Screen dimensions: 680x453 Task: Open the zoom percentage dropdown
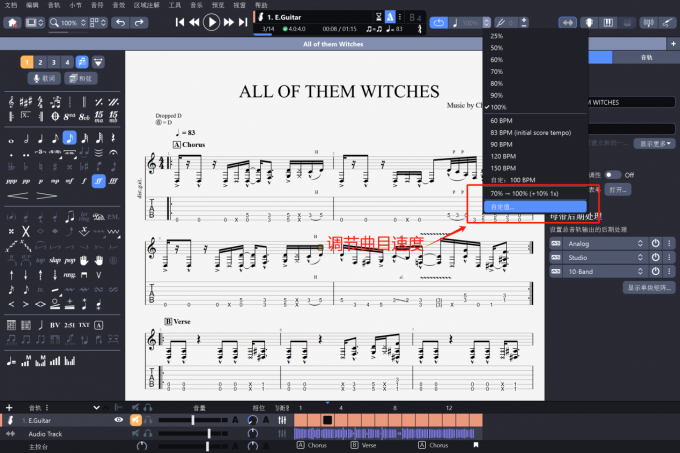point(71,22)
